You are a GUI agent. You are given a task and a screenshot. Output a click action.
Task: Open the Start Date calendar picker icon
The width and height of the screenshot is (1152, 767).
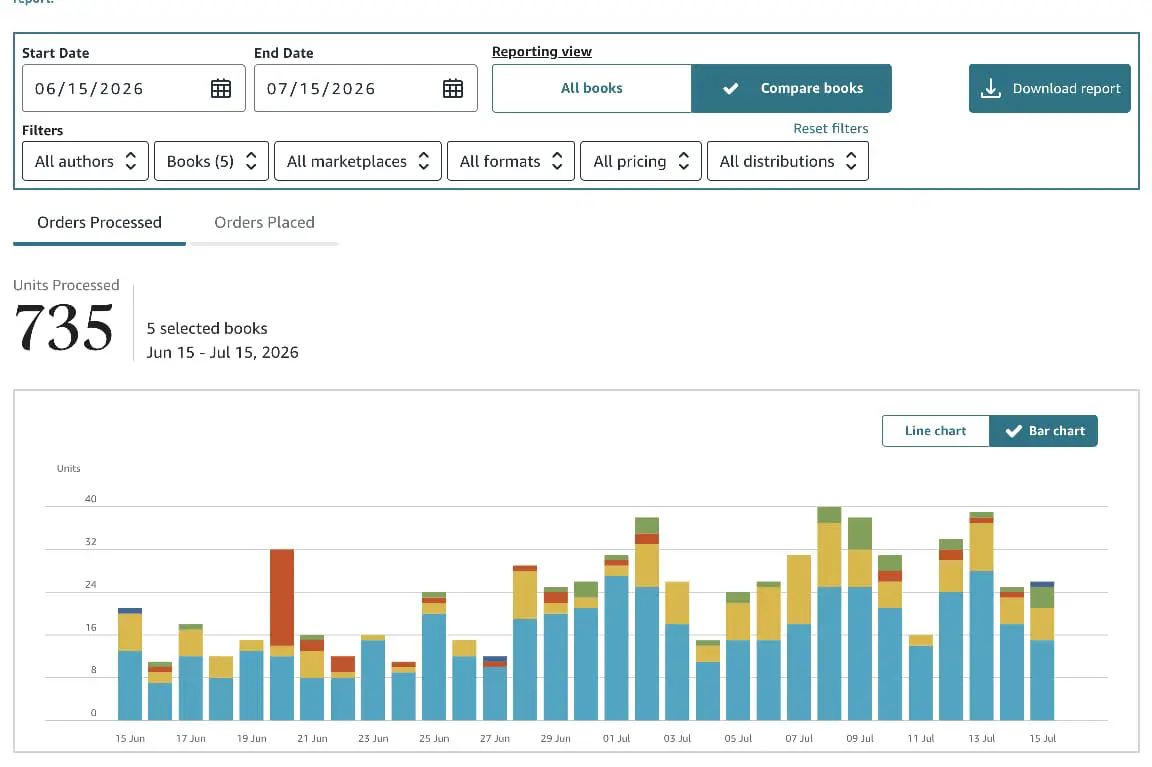pyautogui.click(x=220, y=88)
